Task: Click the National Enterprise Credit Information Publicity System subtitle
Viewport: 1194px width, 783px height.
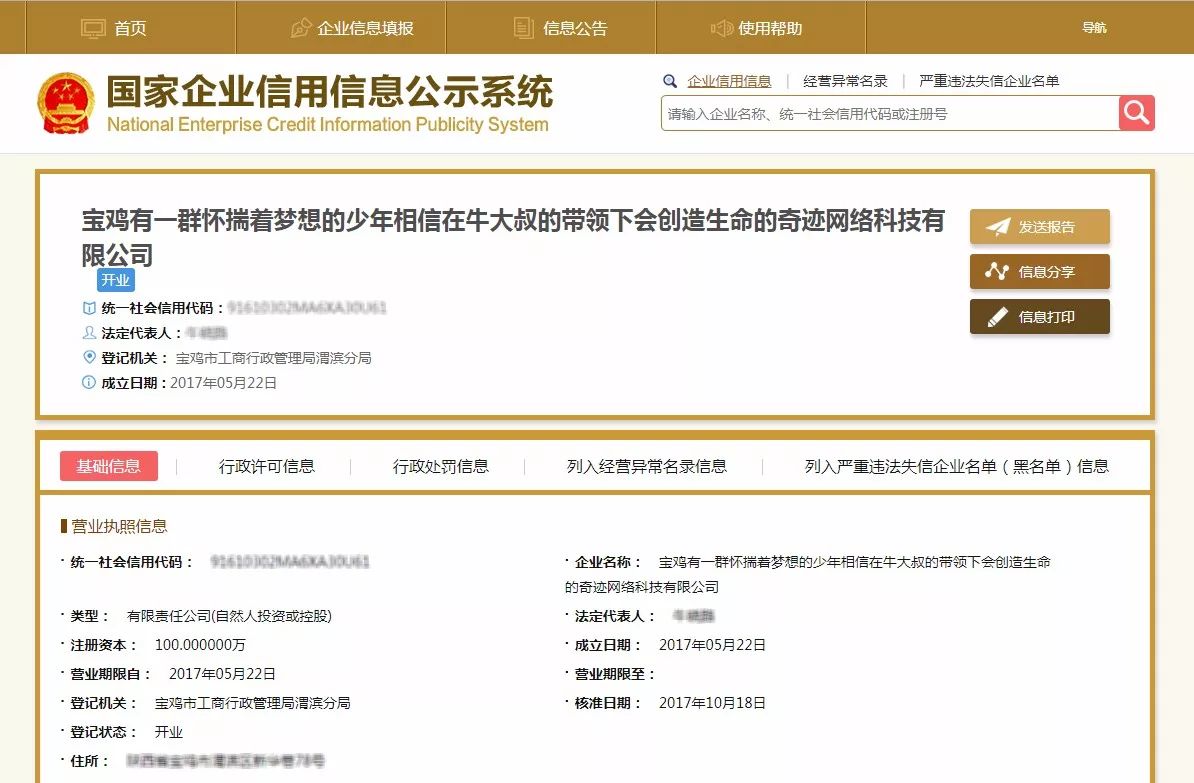Action: 327,124
